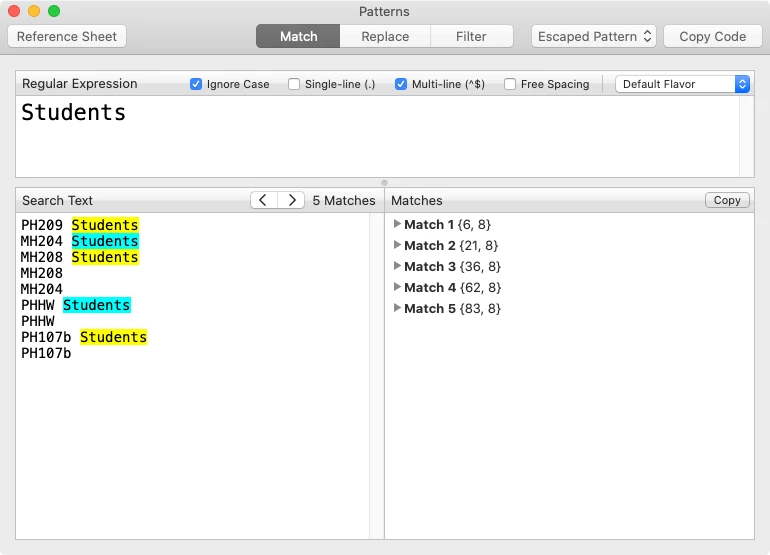The width and height of the screenshot is (770, 555).
Task: Switch to the Filter tab
Action: [471, 36]
